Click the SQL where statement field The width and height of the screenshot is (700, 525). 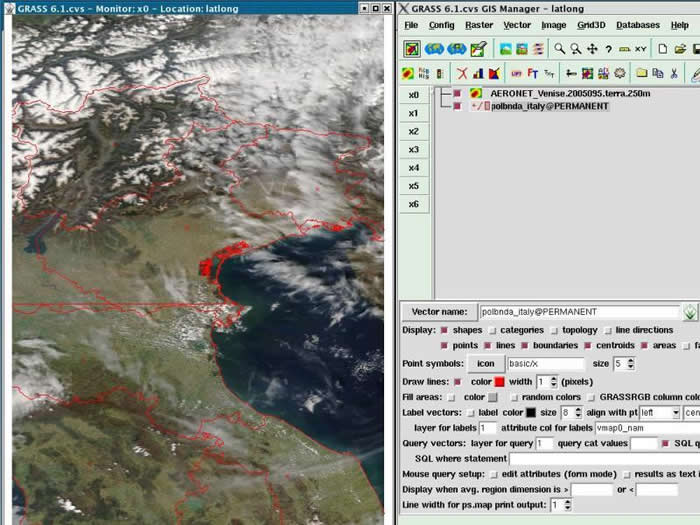(604, 459)
